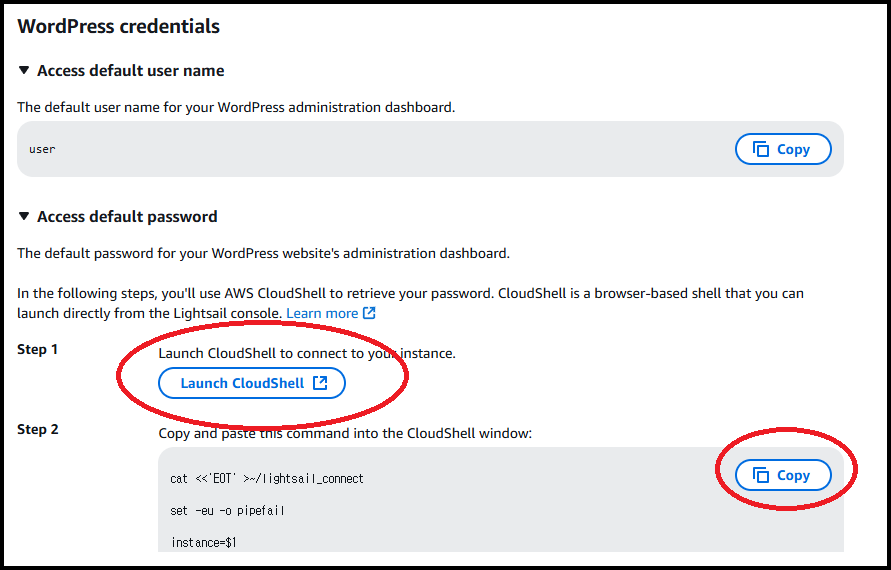Image resolution: width=891 pixels, height=570 pixels.
Task: Click the 'instance=$1' code line
Action: click(203, 543)
